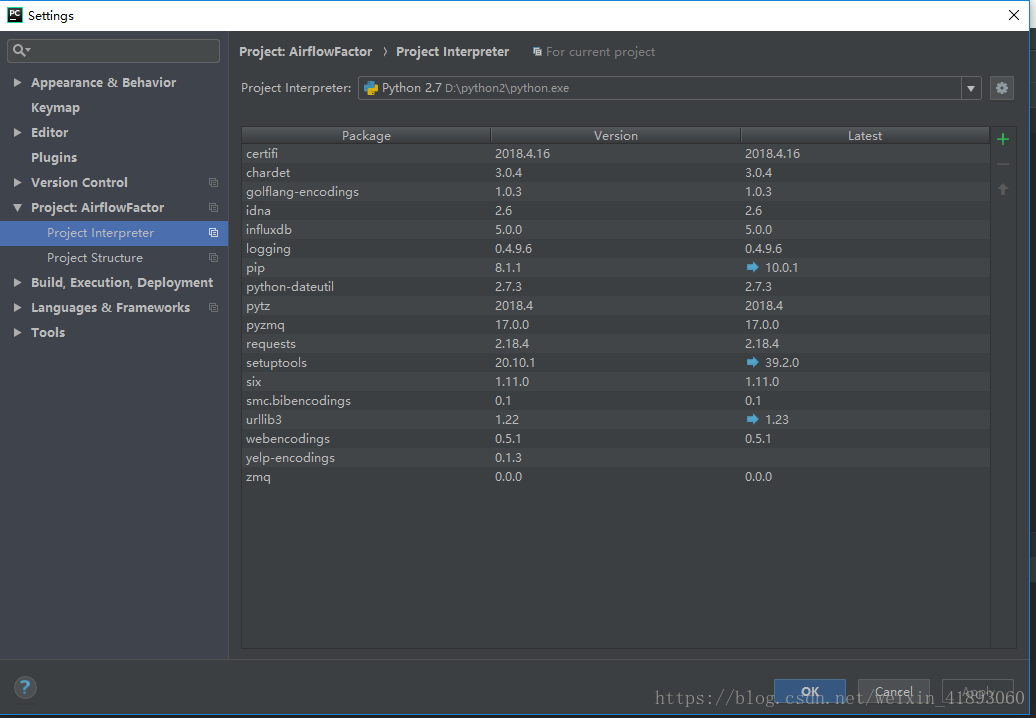The height and width of the screenshot is (718, 1036).
Task: Open the interpreter gear settings icon
Action: 1002,88
